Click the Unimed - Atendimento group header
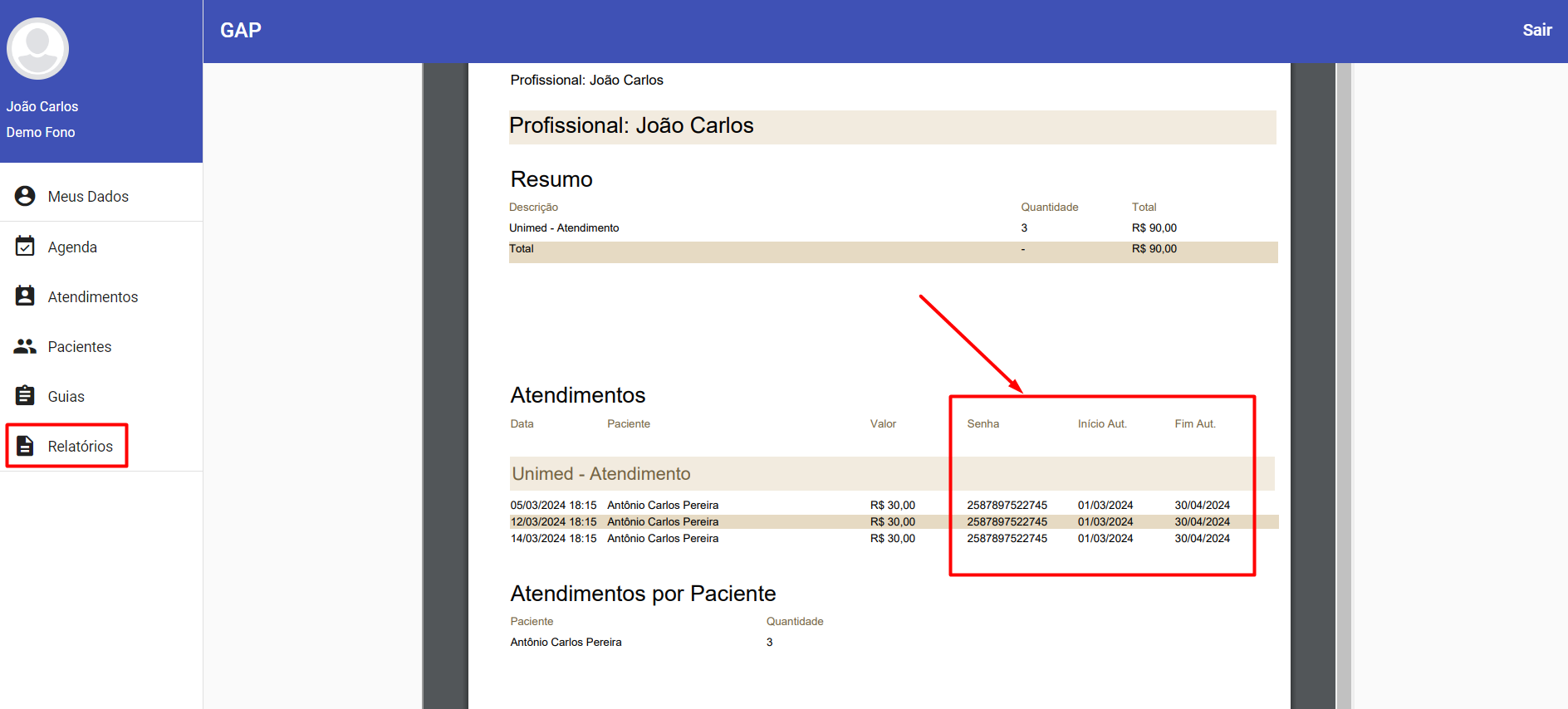The image size is (1568, 709). coord(601,474)
